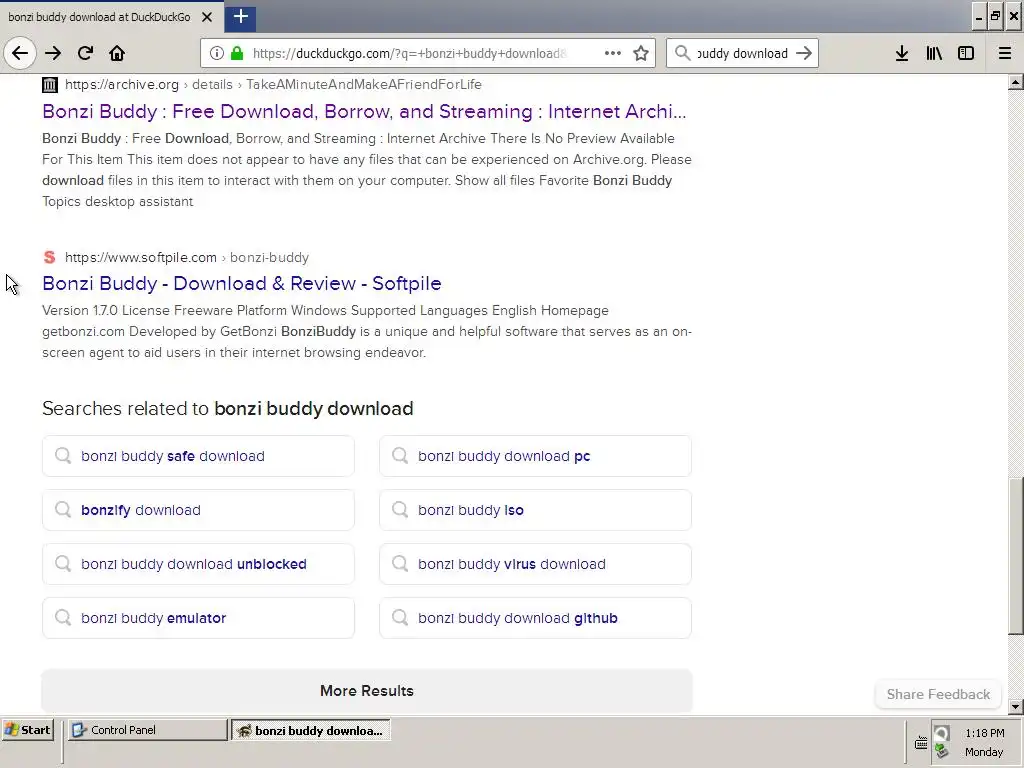This screenshot has height=768, width=1024.
Task: Click the page vertical scrollbar thumb
Action: (1015, 556)
